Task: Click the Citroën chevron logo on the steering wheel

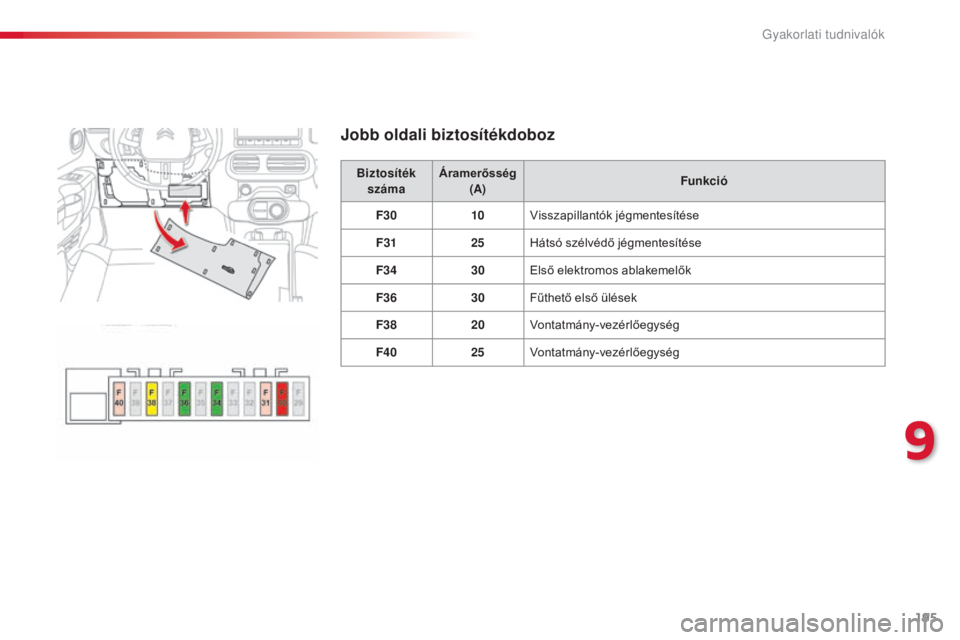Action: pyautogui.click(x=165, y=134)
